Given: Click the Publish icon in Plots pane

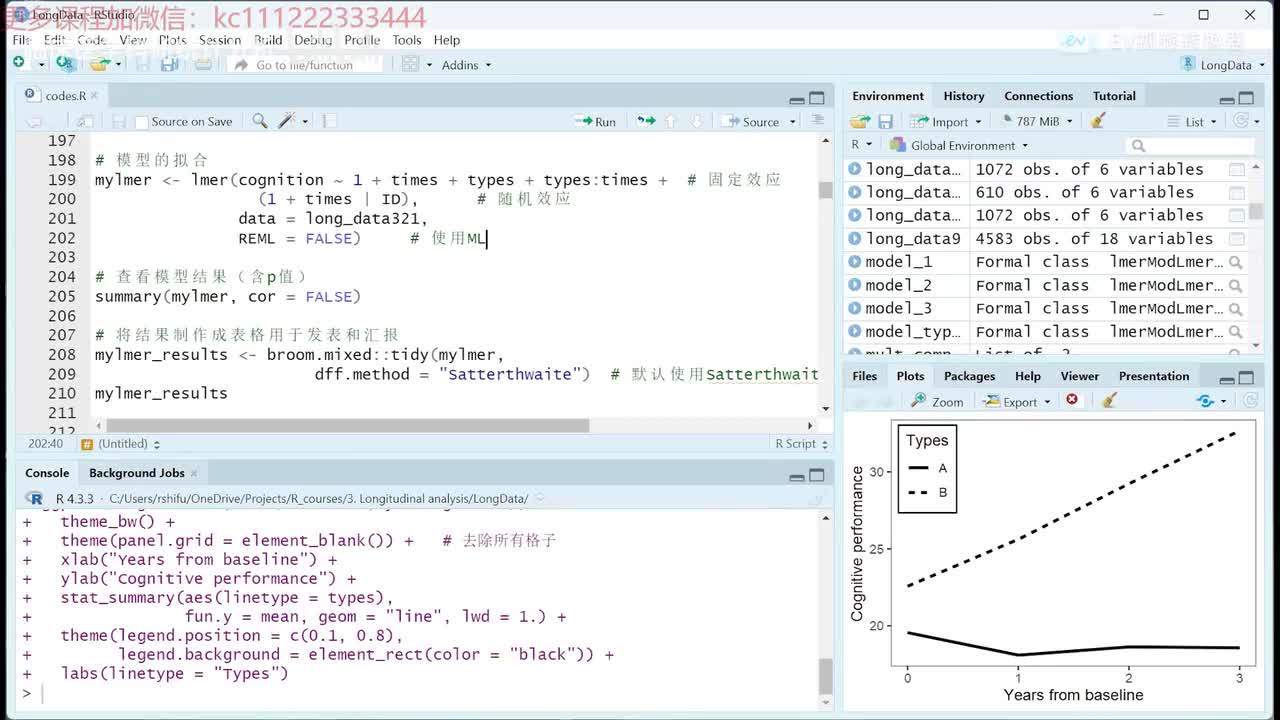Looking at the screenshot, I should 1206,401.
